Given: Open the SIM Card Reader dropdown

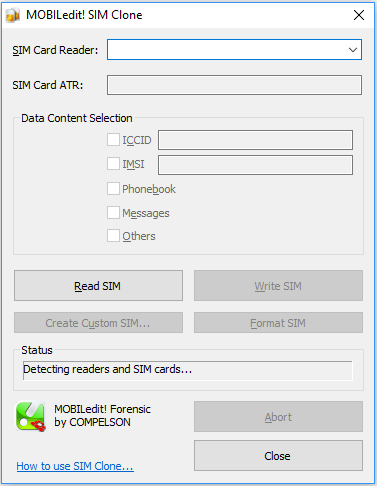Looking at the screenshot, I should tap(234, 50).
